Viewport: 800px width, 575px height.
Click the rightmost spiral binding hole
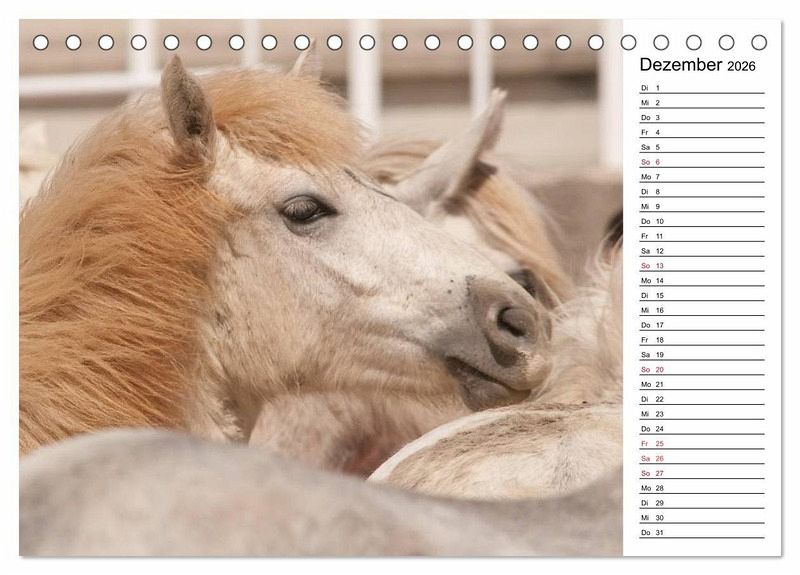click(x=759, y=42)
